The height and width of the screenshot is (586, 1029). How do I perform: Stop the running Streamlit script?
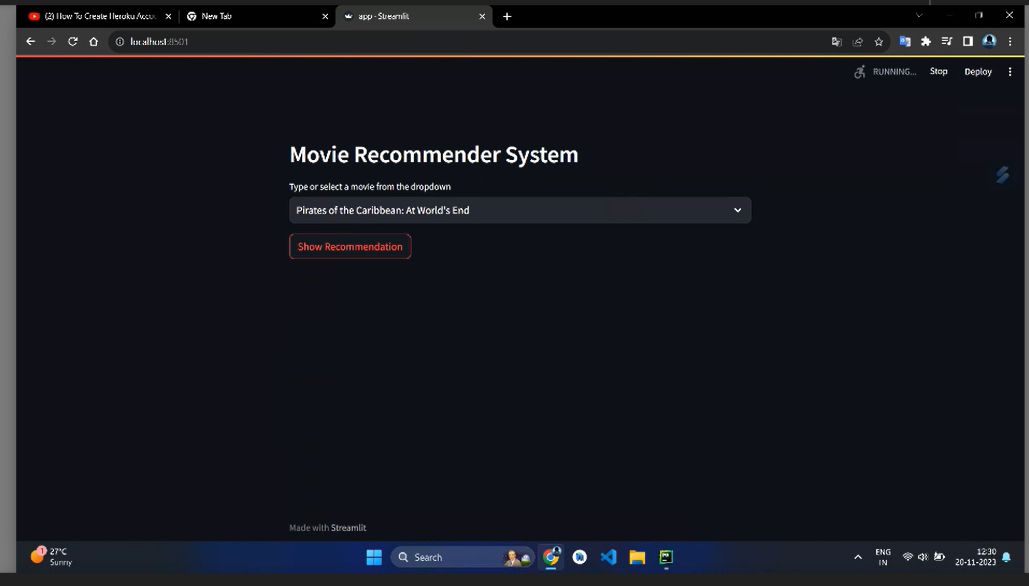click(938, 72)
